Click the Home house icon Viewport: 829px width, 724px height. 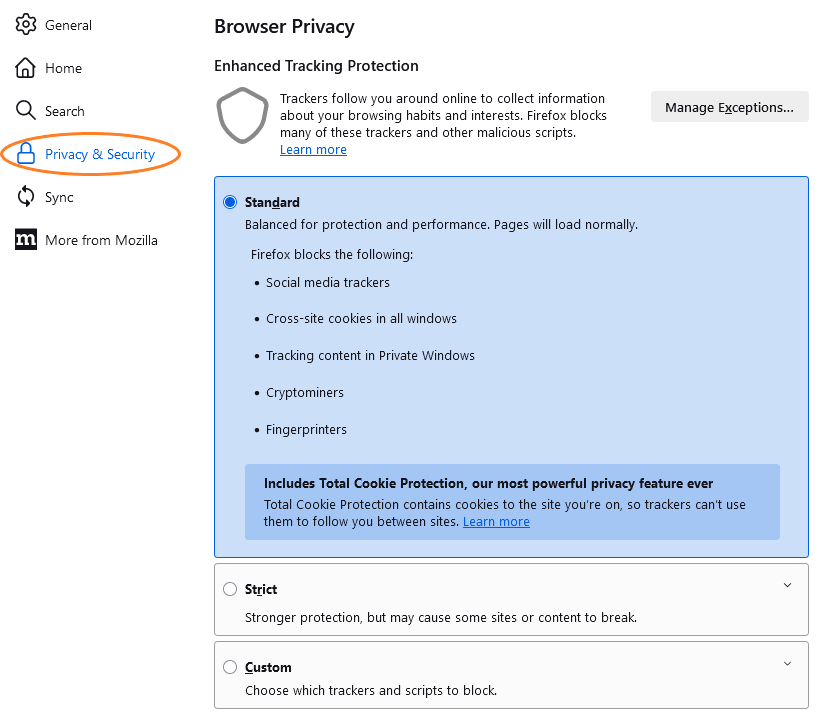(26, 68)
